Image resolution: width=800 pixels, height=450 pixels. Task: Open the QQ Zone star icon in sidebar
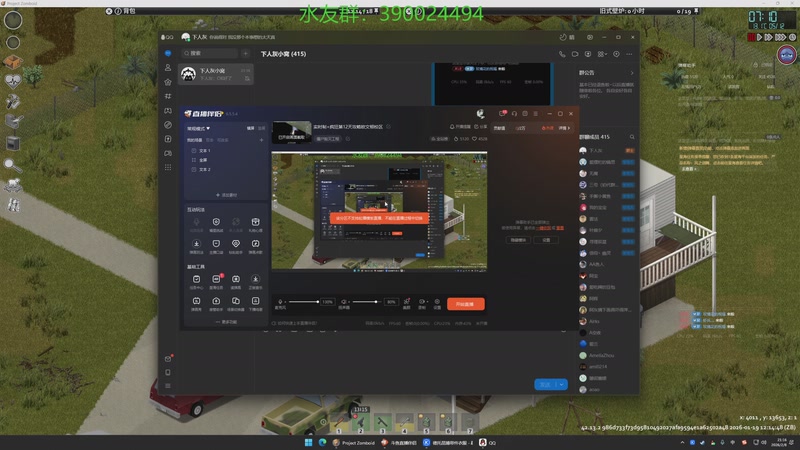coord(168,82)
